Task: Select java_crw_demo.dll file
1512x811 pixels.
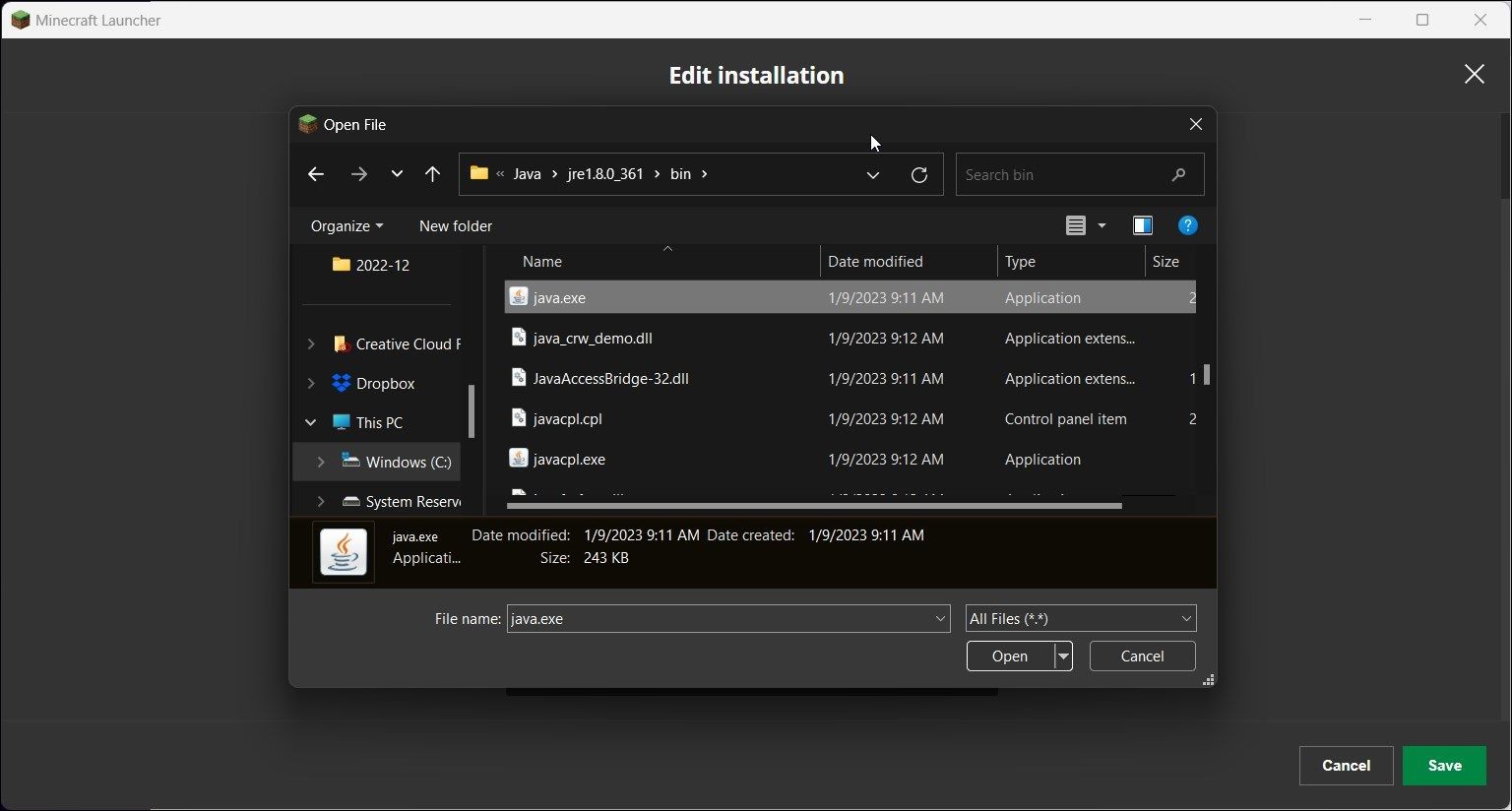Action: point(593,338)
